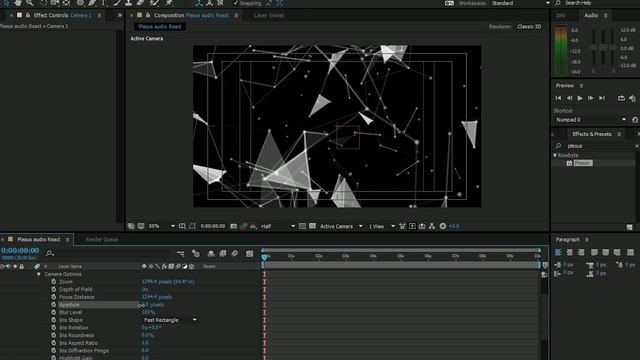
Task: Click the timeline layer search icon
Action: point(50,253)
